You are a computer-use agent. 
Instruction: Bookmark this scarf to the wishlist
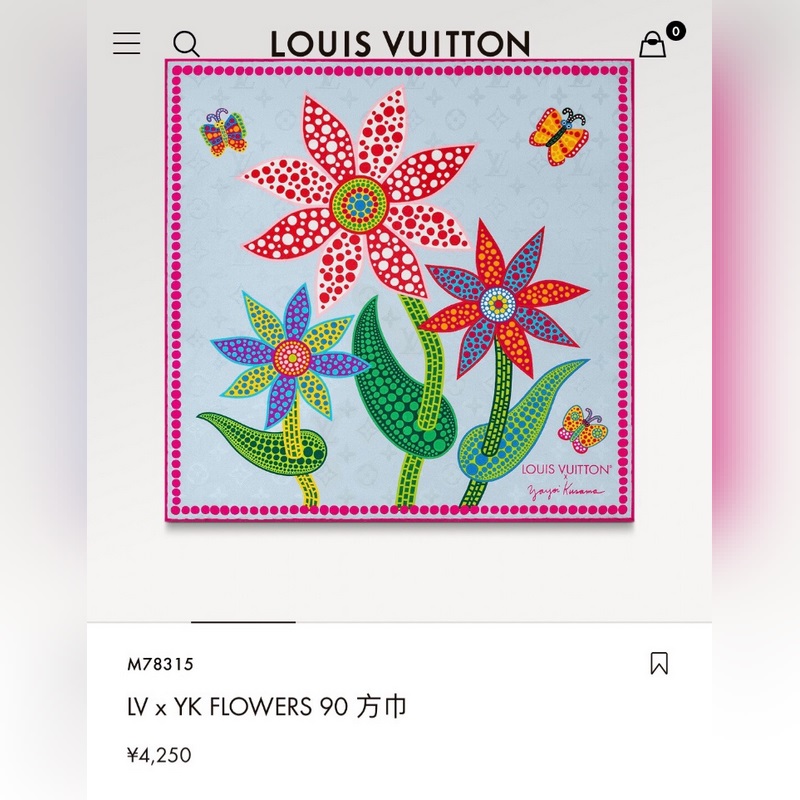[659, 663]
